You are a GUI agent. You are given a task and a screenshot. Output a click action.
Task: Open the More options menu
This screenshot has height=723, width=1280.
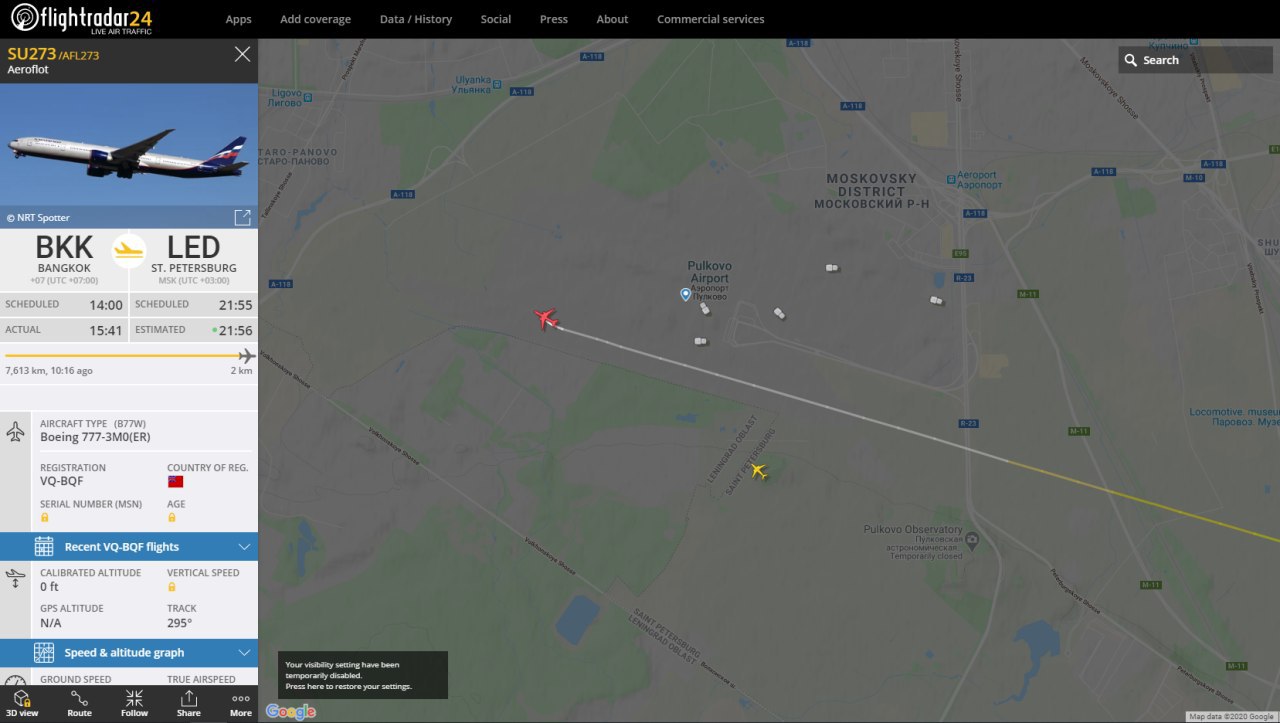point(241,703)
